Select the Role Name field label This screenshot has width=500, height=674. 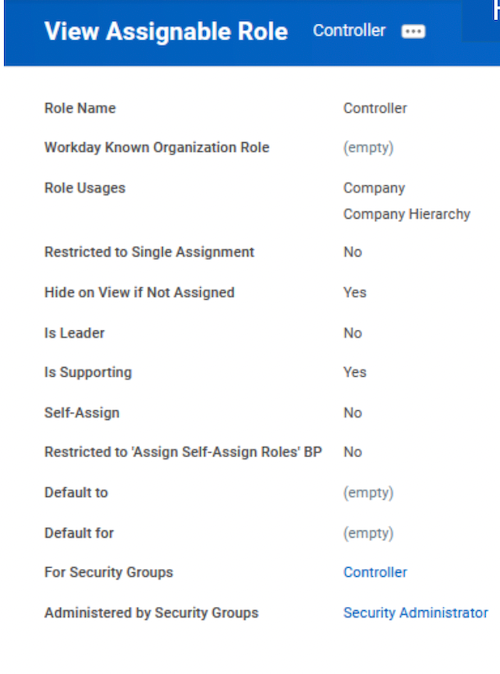[80, 108]
